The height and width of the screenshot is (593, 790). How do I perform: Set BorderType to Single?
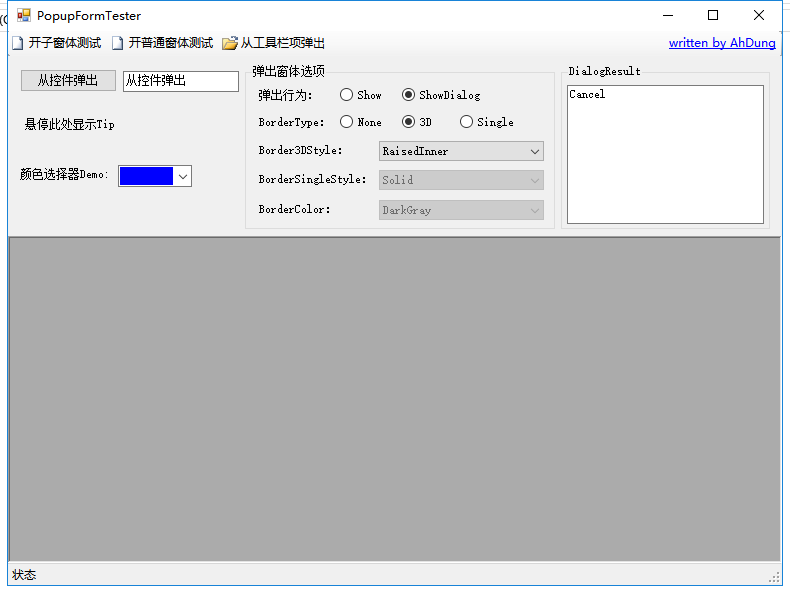(467, 122)
